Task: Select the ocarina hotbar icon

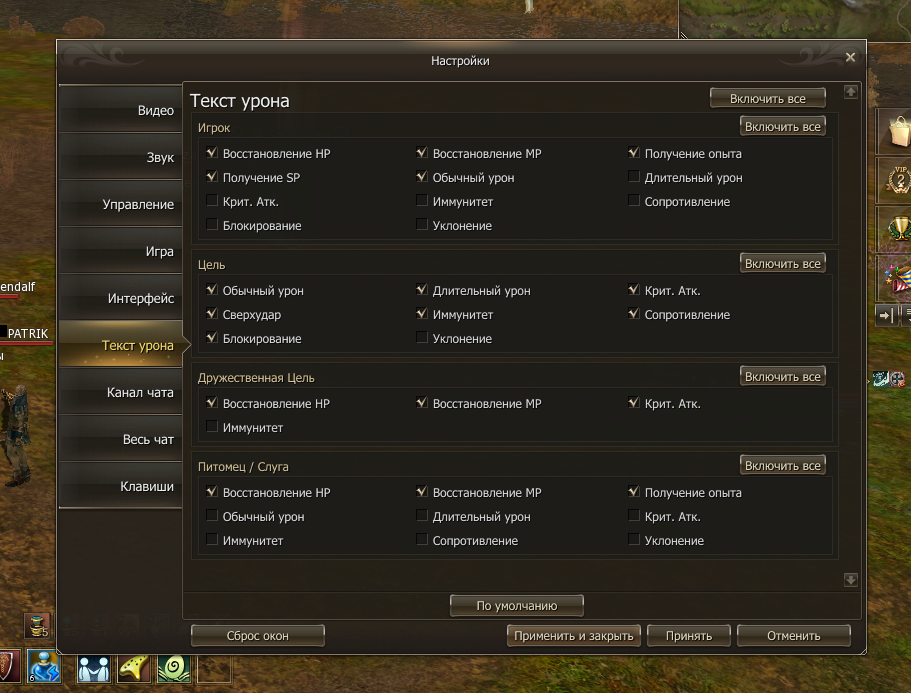Action: click(134, 668)
